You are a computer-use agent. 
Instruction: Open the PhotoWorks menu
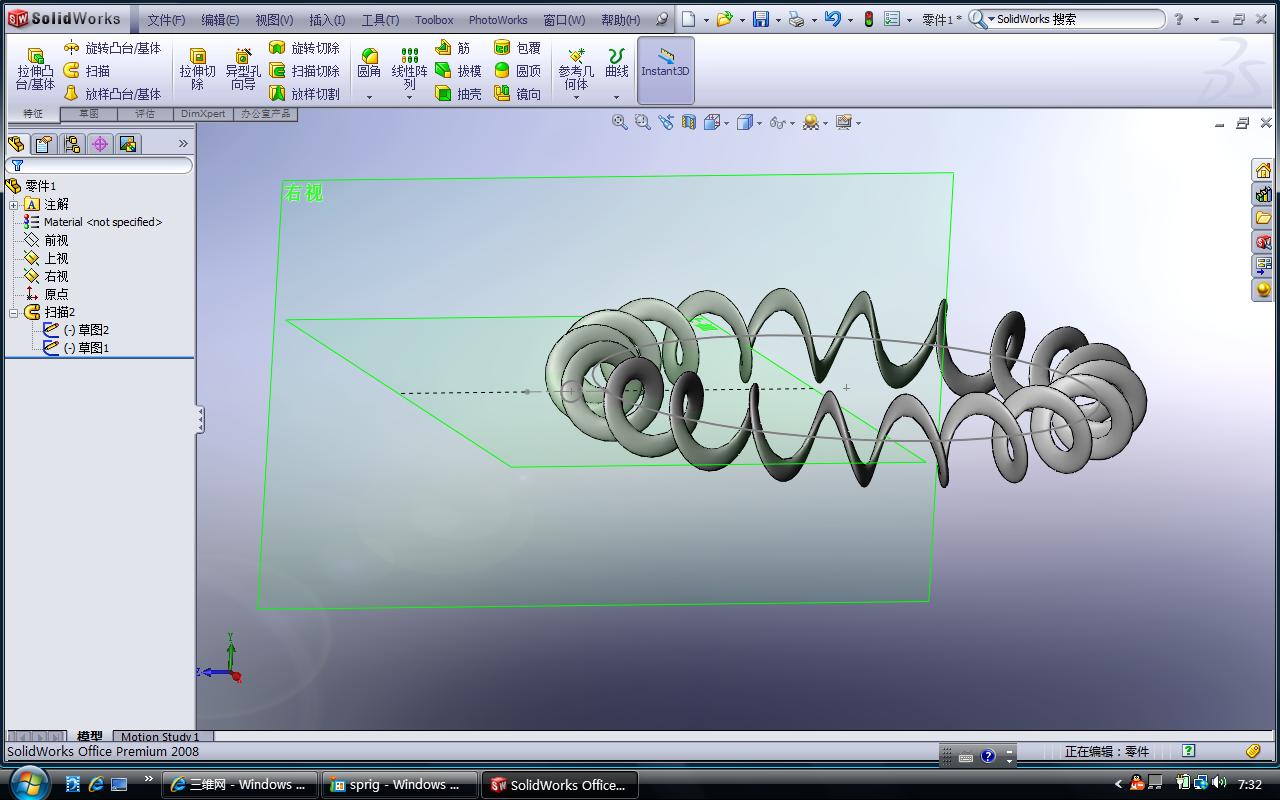[498, 20]
